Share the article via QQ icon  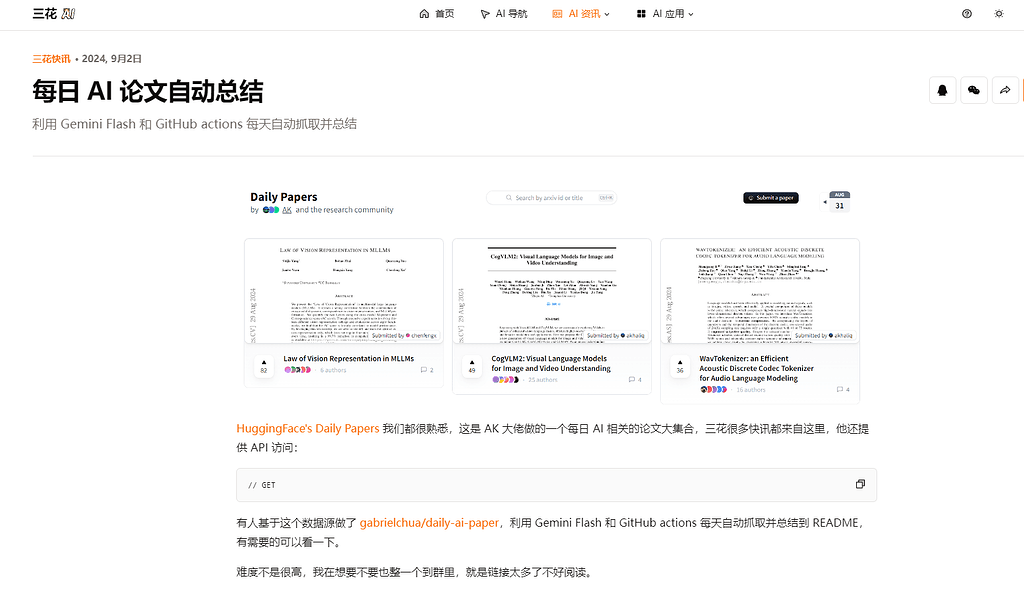pyautogui.click(x=942, y=90)
